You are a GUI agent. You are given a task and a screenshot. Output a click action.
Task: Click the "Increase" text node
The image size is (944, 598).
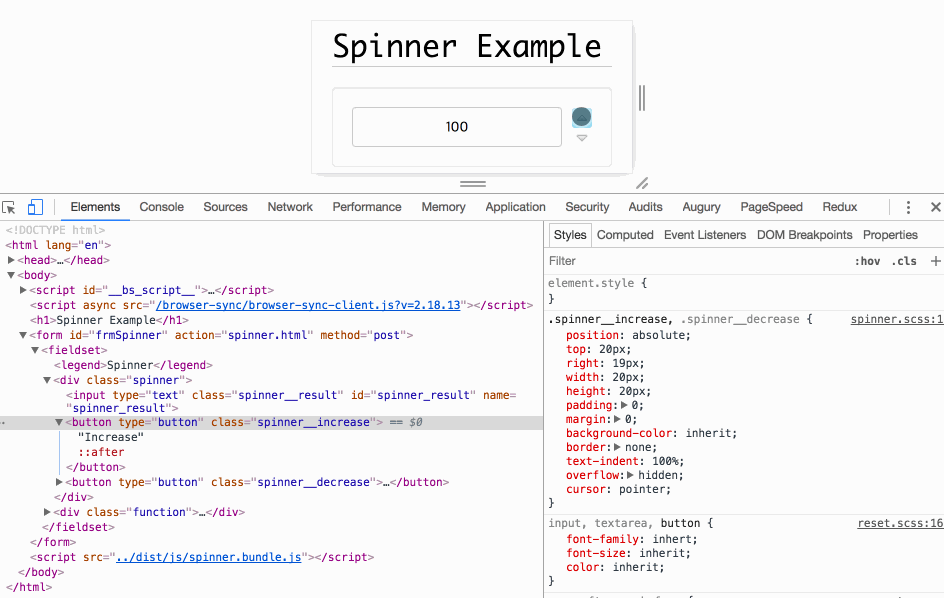111,437
